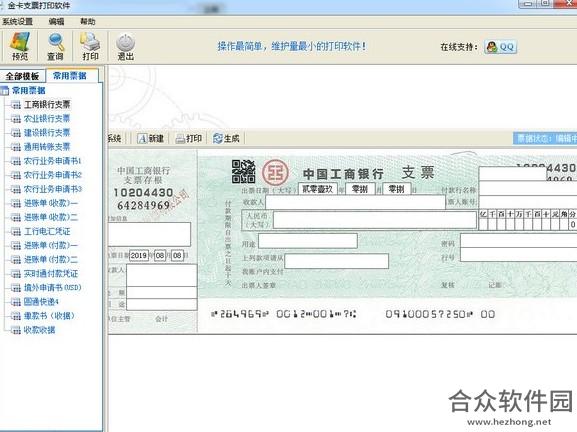The width and height of the screenshot is (577, 432).
Task: Click the 付款行名称 input field
Action: click(x=528, y=188)
